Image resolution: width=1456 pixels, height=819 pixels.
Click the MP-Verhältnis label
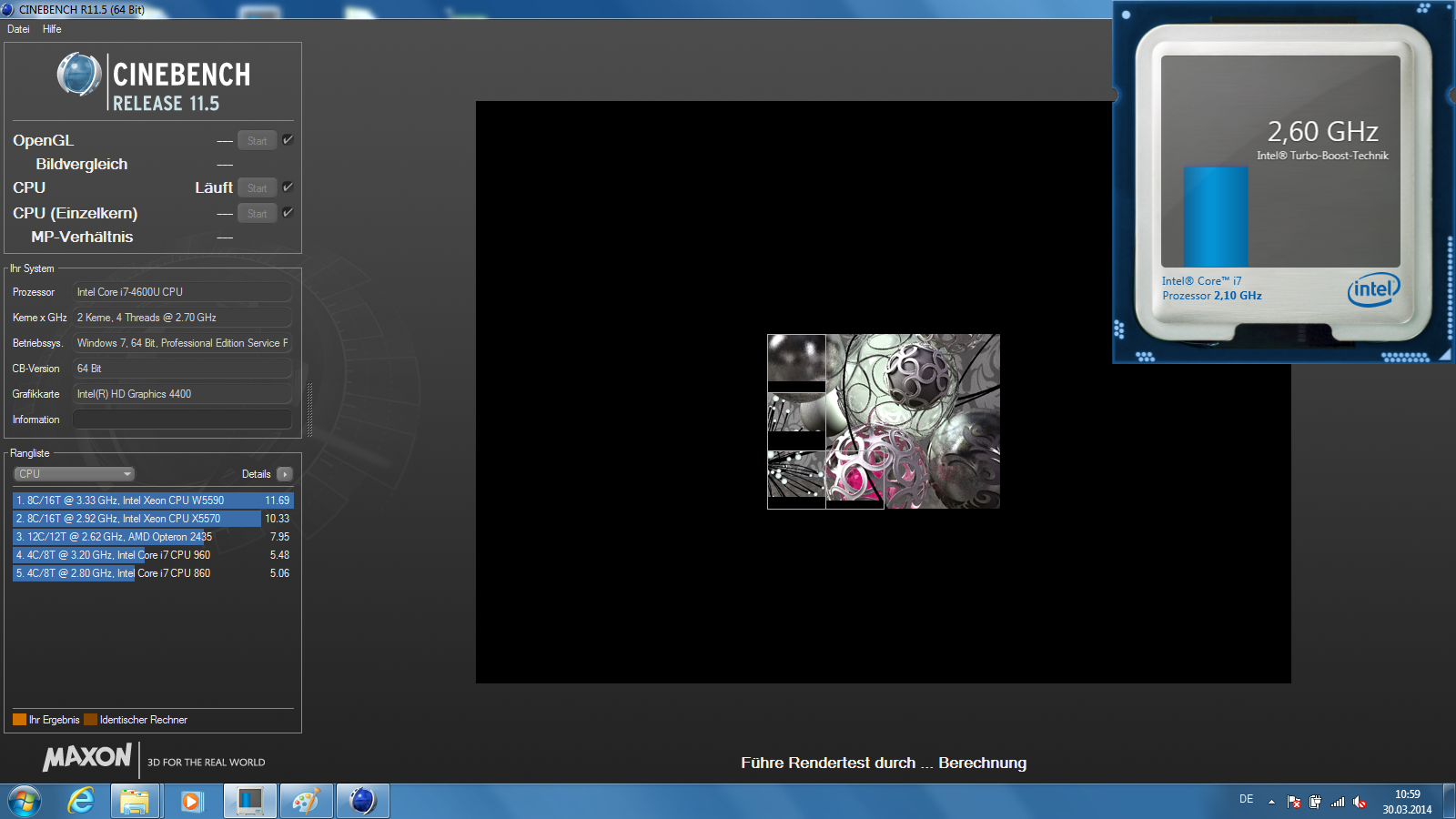82,237
